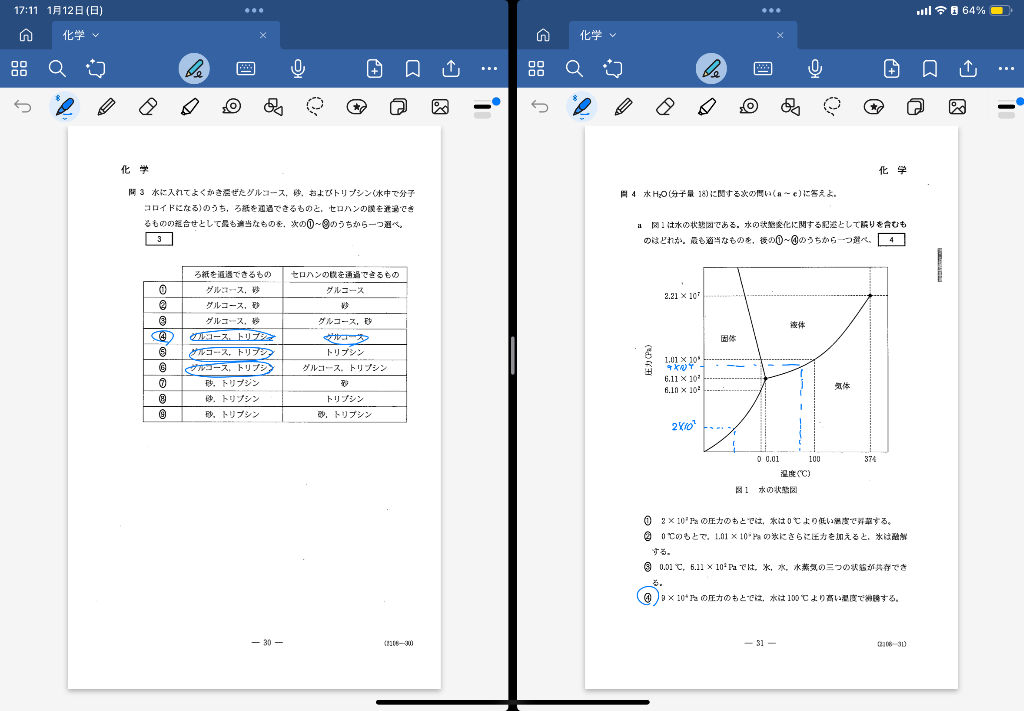This screenshot has width=1024, height=711.
Task: Open page thumbnails grid view in left pane
Action: coord(19,68)
